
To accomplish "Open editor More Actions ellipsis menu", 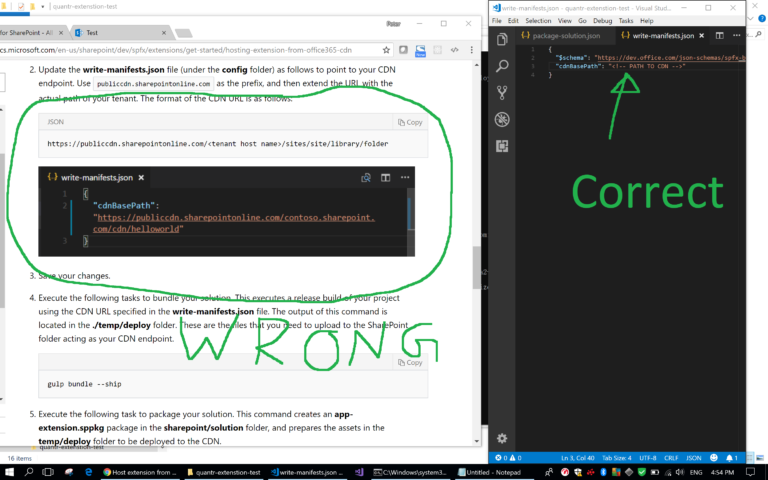I will point(737,35).
